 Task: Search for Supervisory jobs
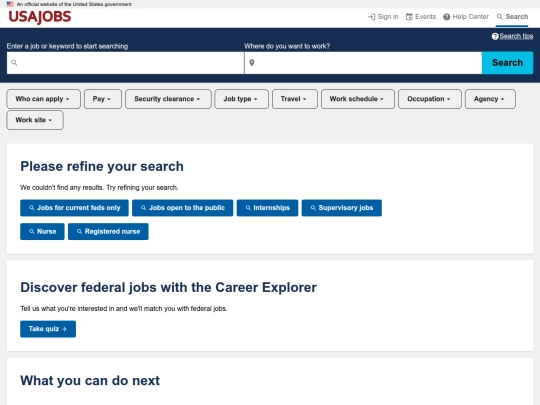(342, 208)
